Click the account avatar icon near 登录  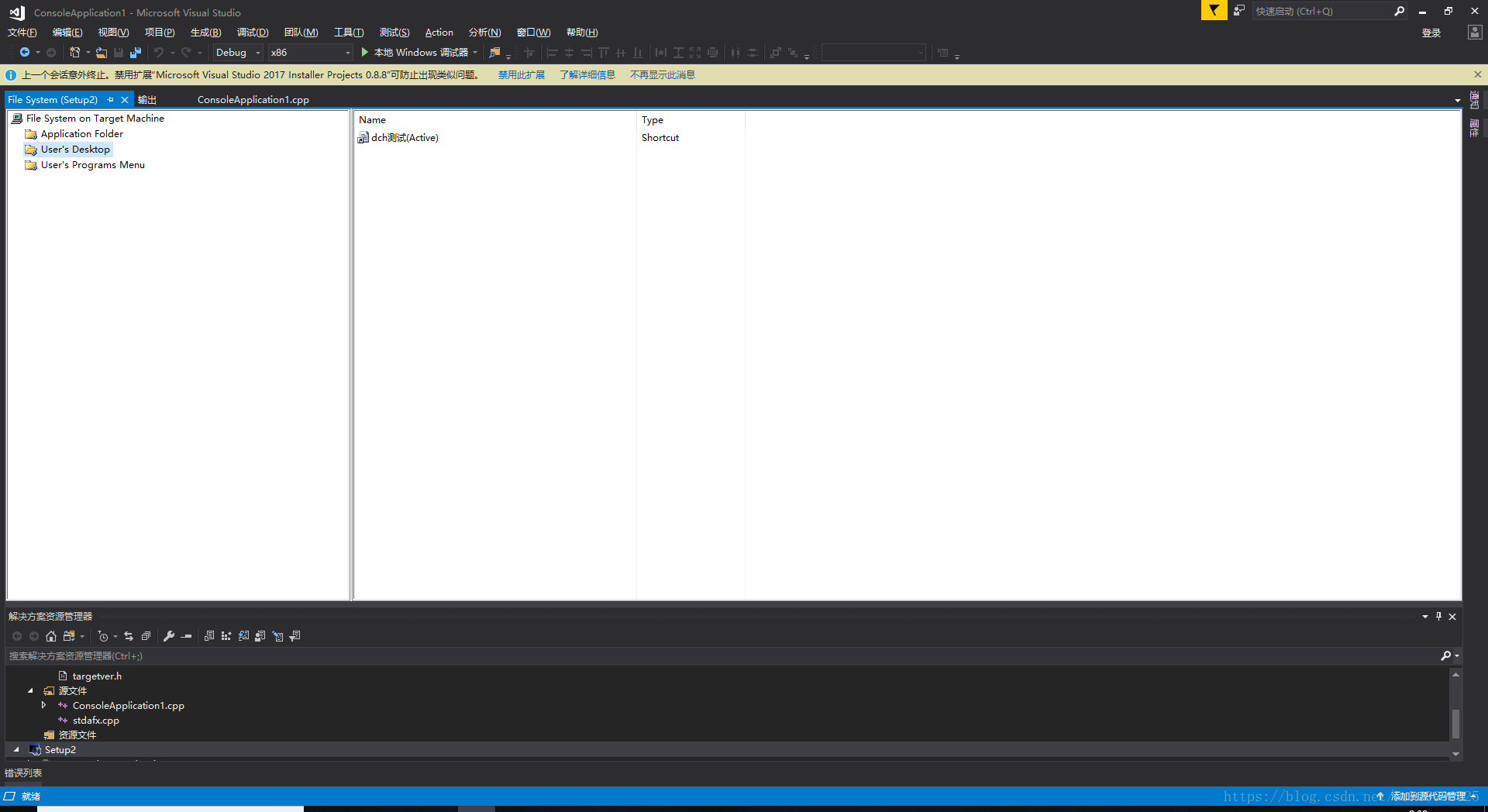pyautogui.click(x=1474, y=33)
